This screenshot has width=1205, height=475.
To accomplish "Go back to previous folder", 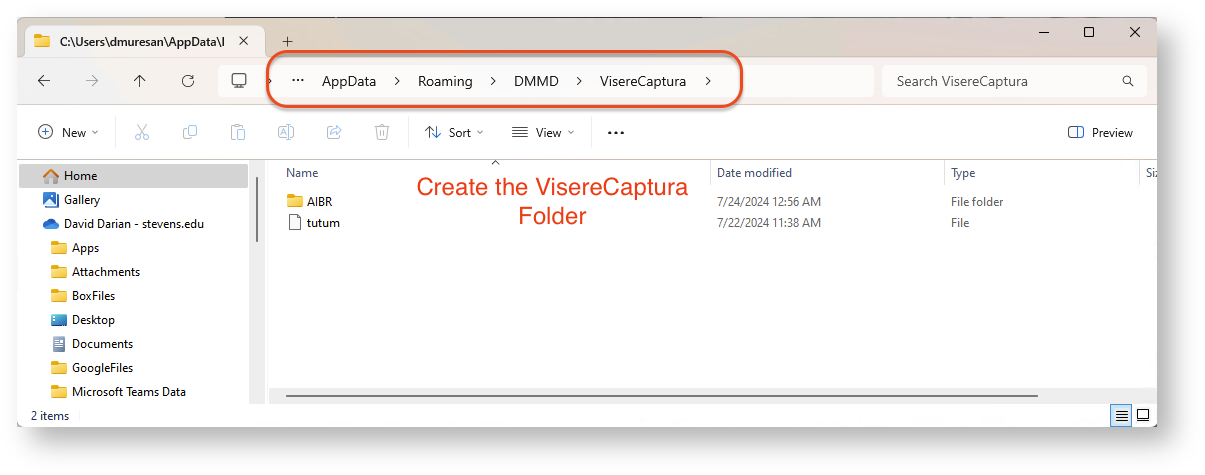I will [x=44, y=81].
